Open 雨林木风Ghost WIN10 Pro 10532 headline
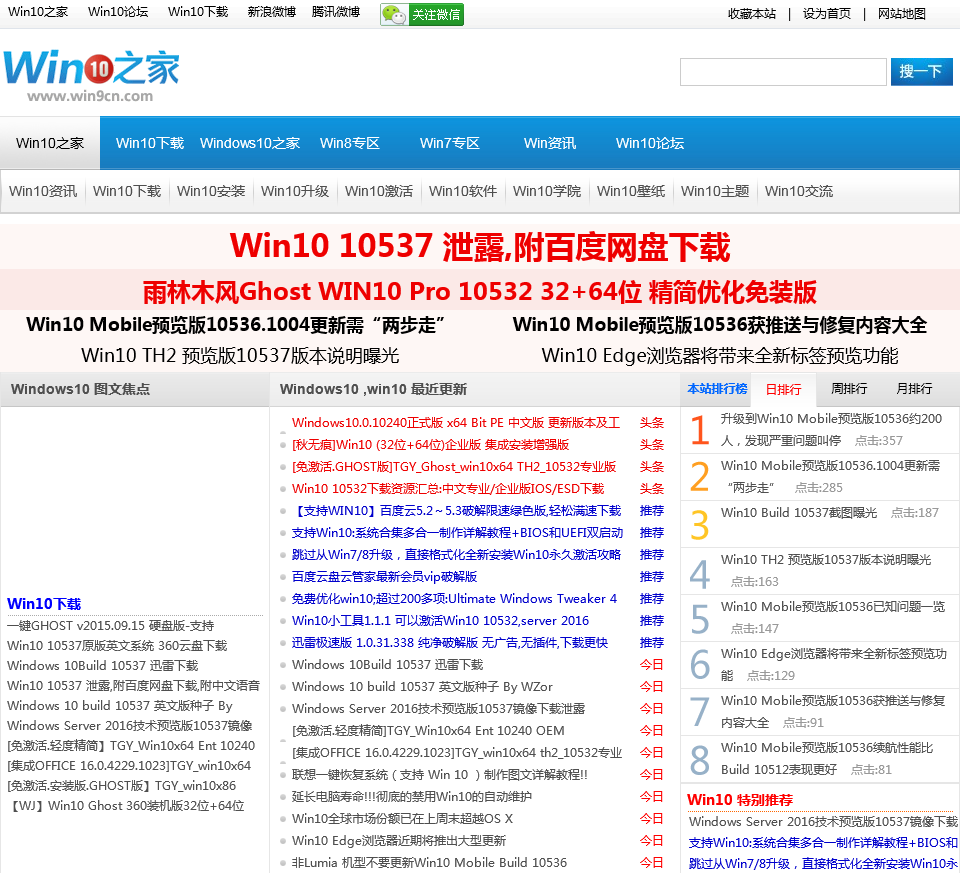The width and height of the screenshot is (960, 873). [x=480, y=292]
